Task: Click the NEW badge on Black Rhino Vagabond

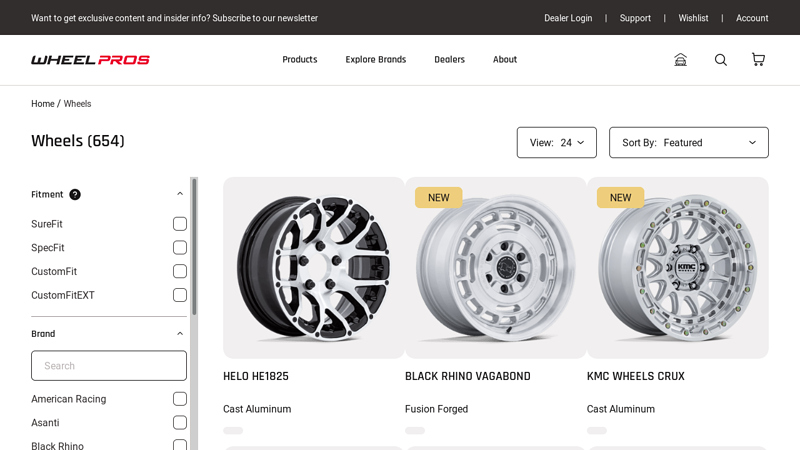Action: (439, 197)
